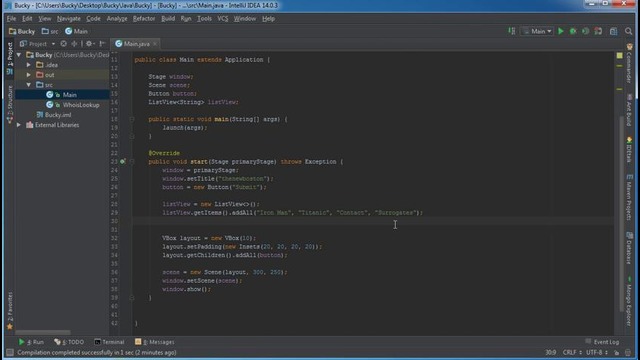Open the 4: Run tool window button

(x=31, y=342)
